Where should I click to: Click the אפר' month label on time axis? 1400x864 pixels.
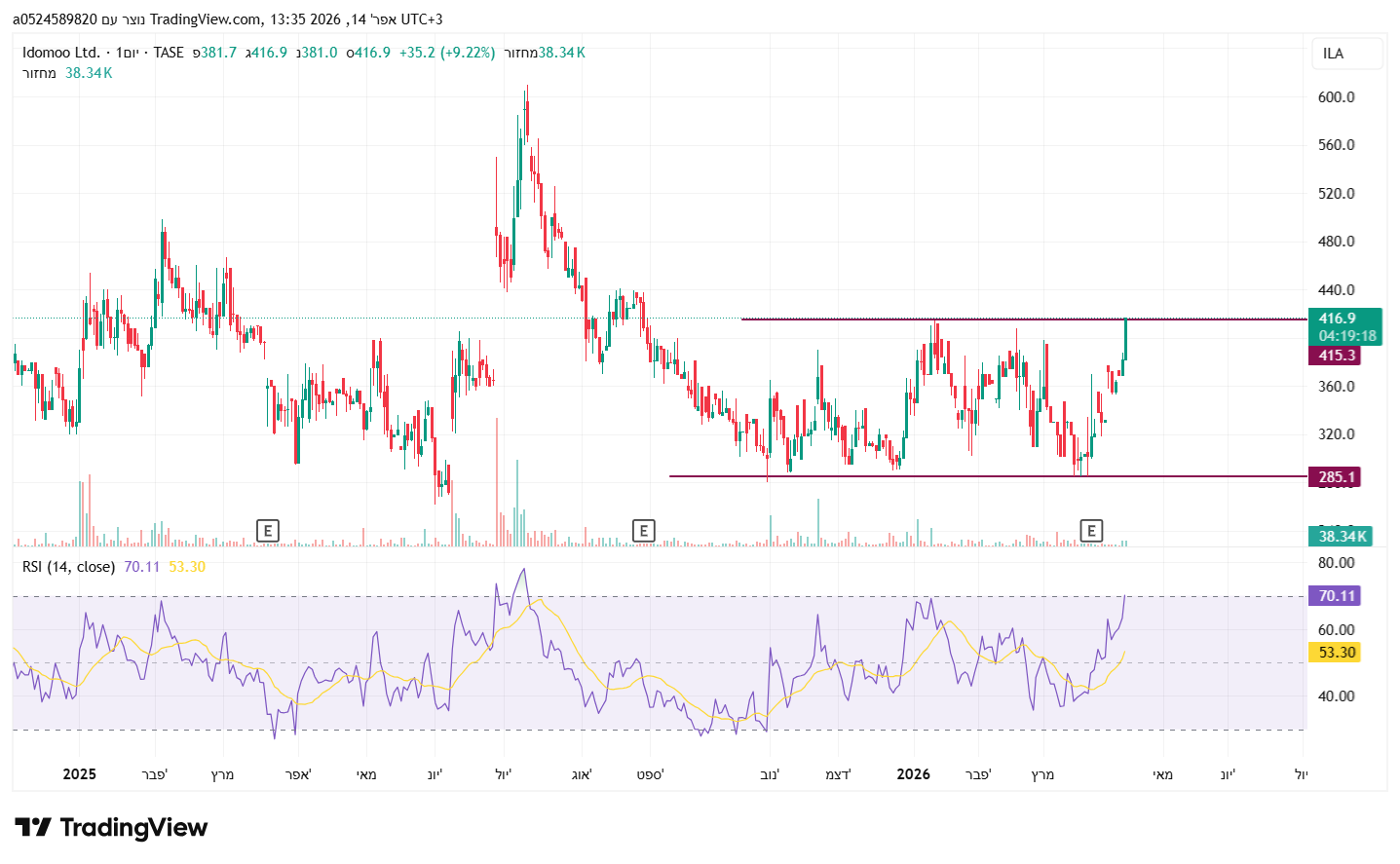pyautogui.click(x=298, y=774)
